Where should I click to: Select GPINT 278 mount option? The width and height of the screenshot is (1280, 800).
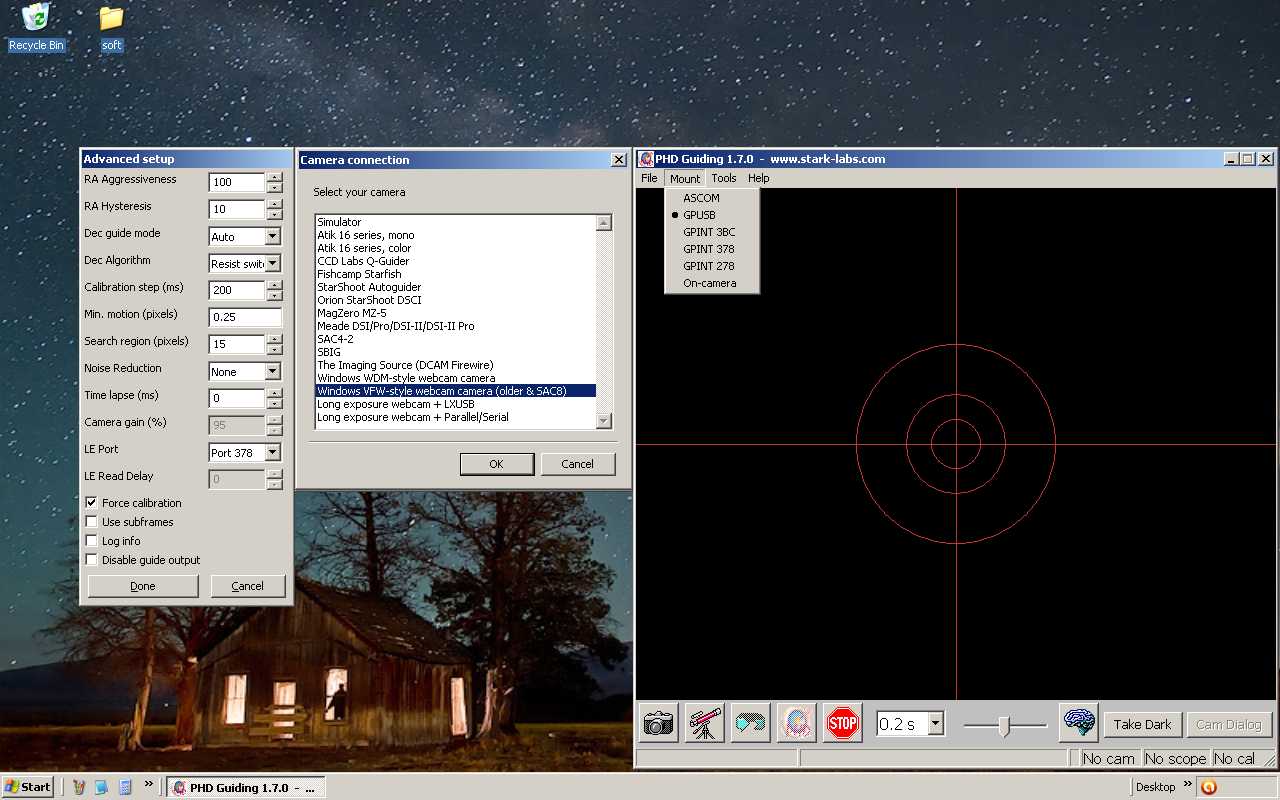click(x=712, y=266)
